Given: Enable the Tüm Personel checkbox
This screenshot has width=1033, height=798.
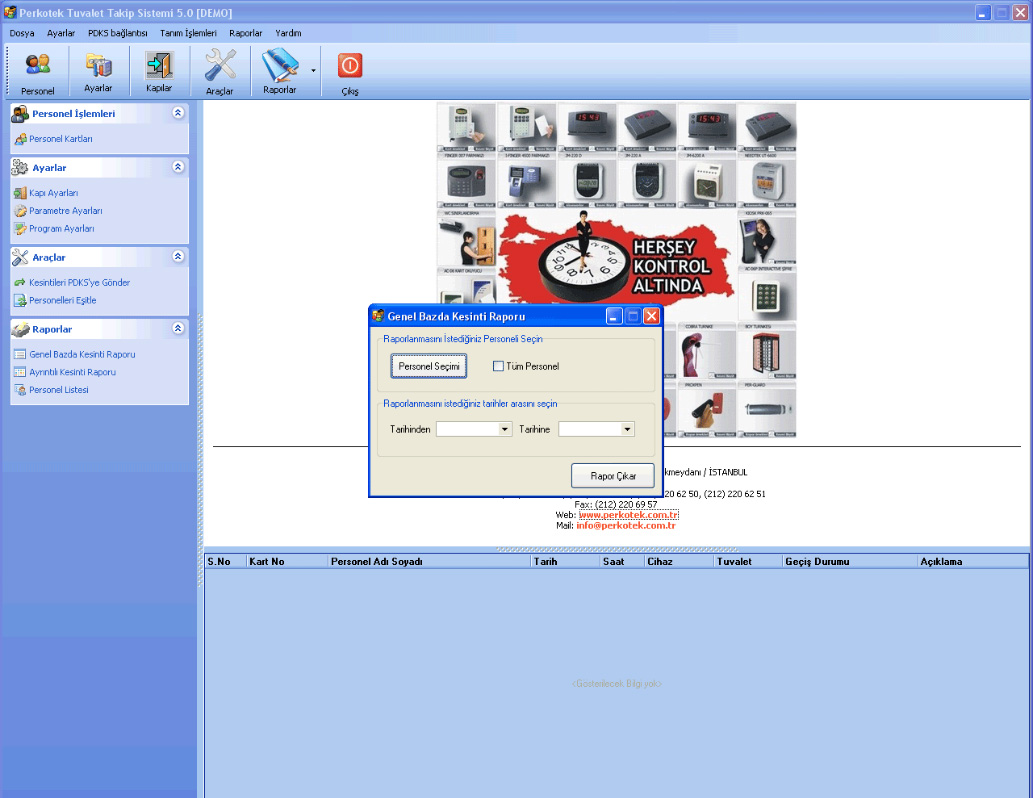Looking at the screenshot, I should [498, 366].
